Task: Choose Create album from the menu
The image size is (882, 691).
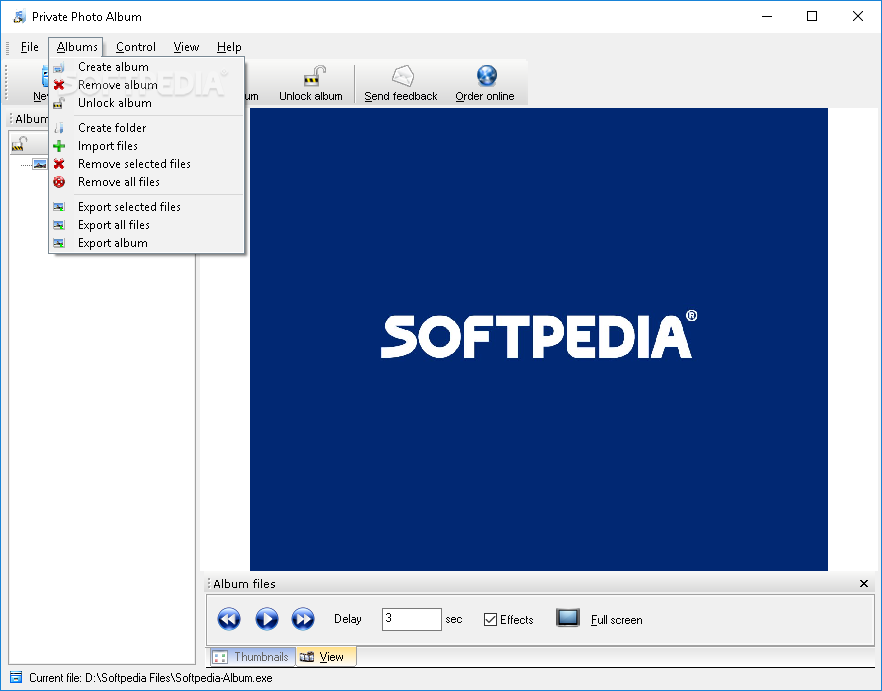Action: point(147,67)
